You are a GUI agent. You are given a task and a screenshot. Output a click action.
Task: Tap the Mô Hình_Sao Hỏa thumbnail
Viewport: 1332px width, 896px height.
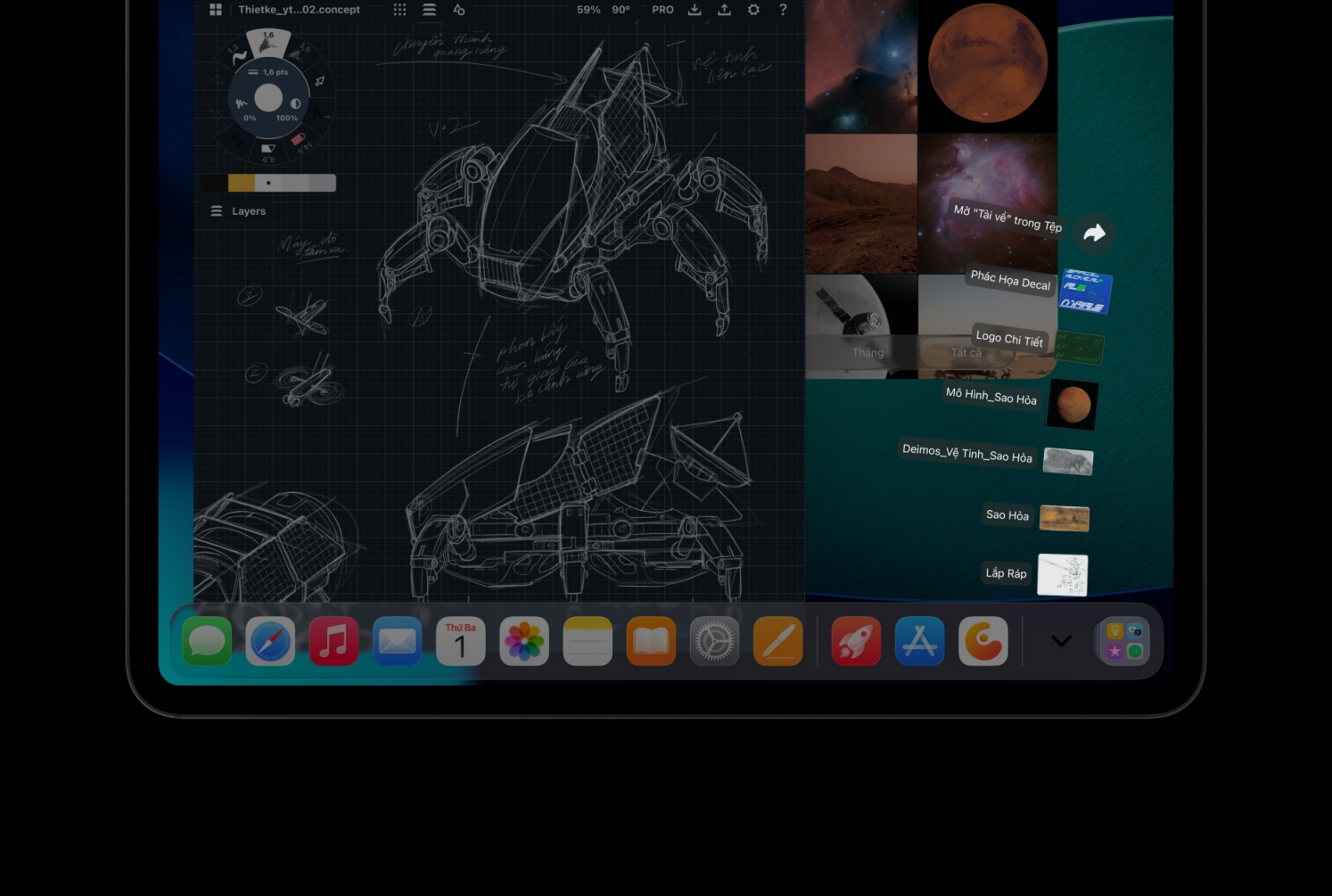(1071, 403)
